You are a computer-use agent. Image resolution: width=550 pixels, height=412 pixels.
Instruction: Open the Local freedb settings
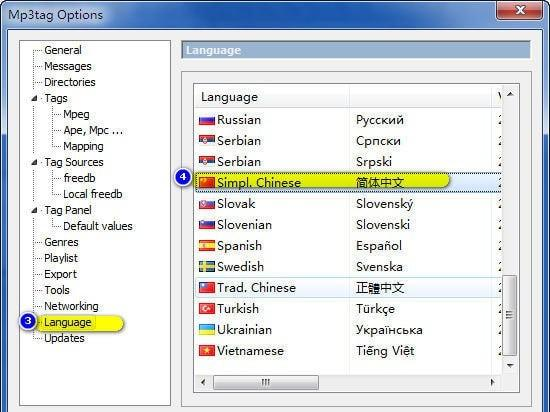[x=93, y=194]
